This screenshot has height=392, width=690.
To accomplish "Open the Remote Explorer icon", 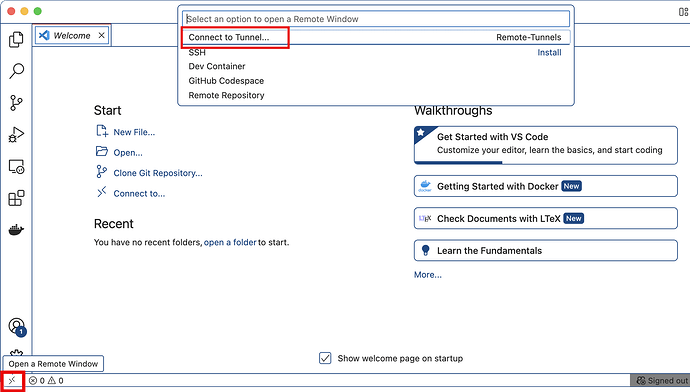I will (x=16, y=167).
